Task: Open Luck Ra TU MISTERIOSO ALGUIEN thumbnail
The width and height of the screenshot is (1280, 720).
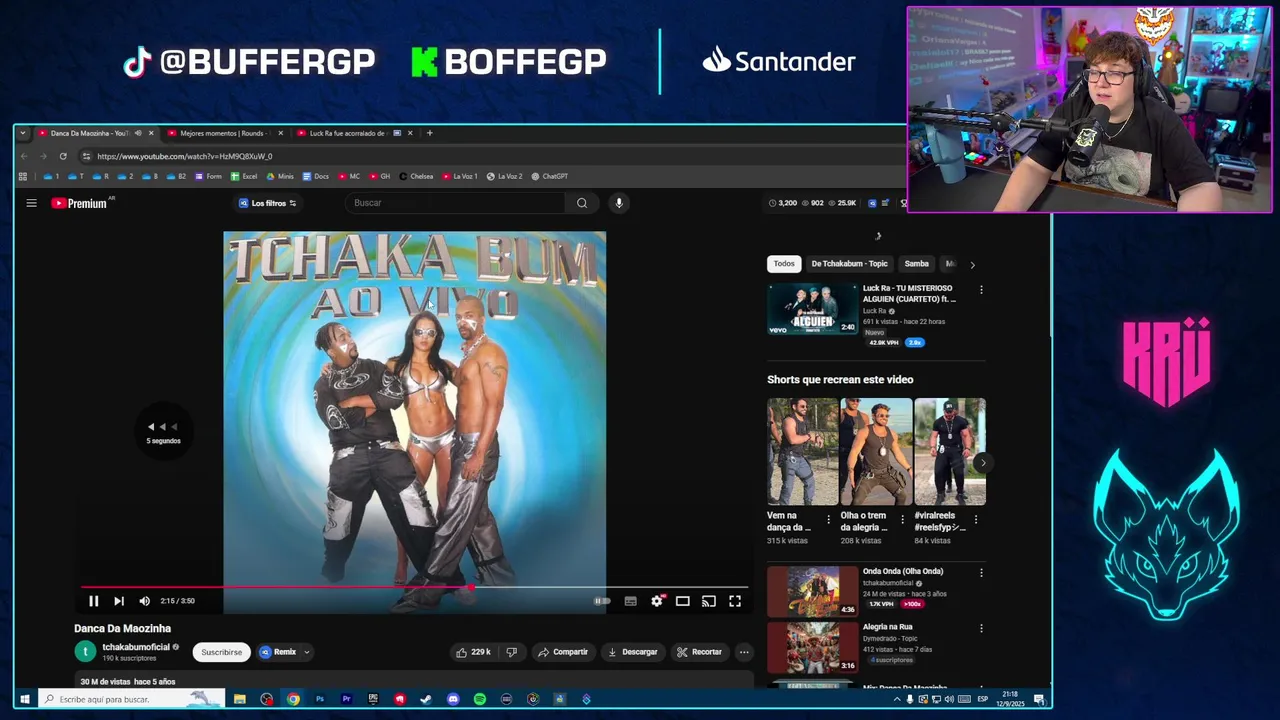Action: click(813, 309)
